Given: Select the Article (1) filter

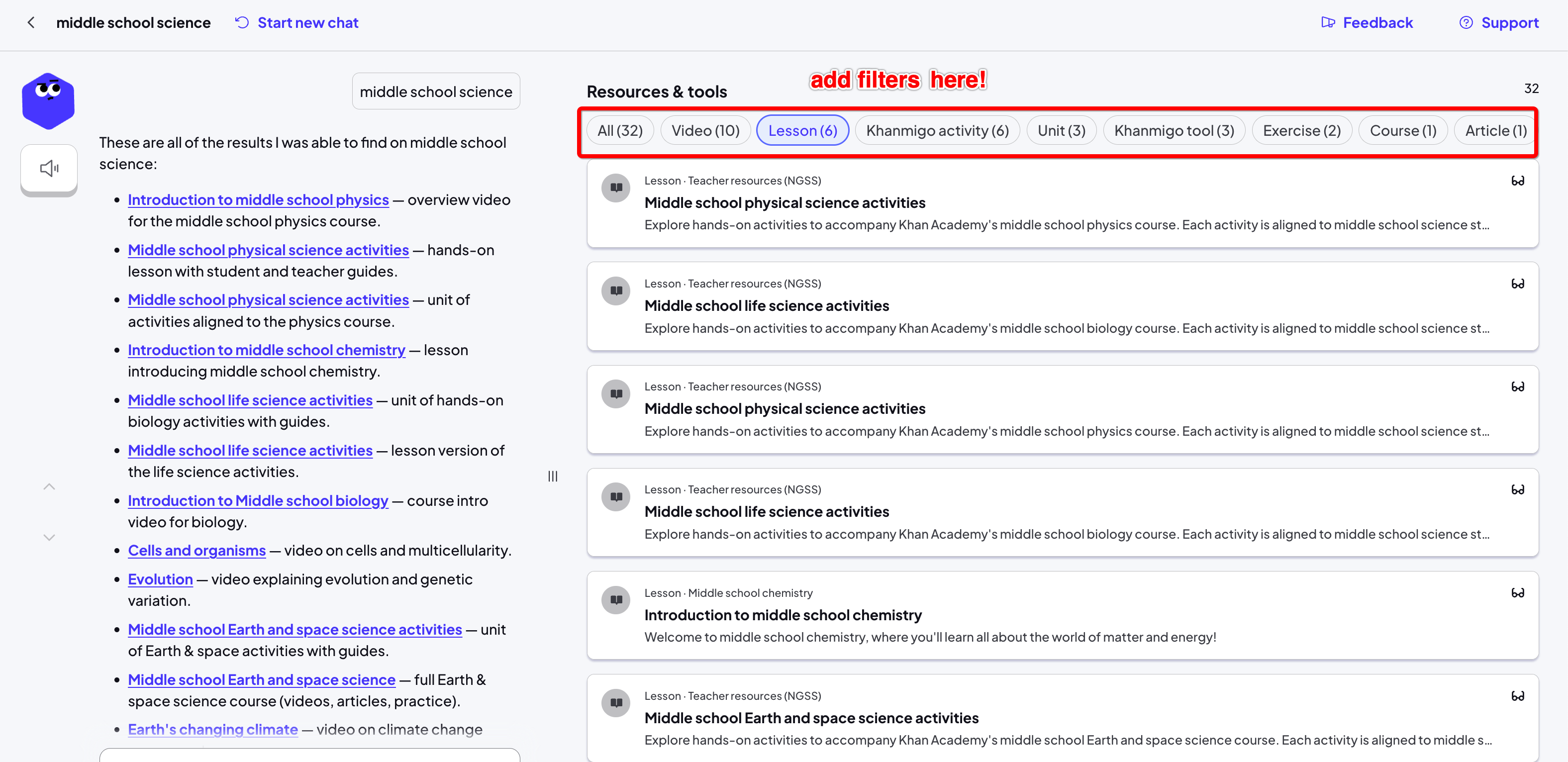Looking at the screenshot, I should (1495, 130).
